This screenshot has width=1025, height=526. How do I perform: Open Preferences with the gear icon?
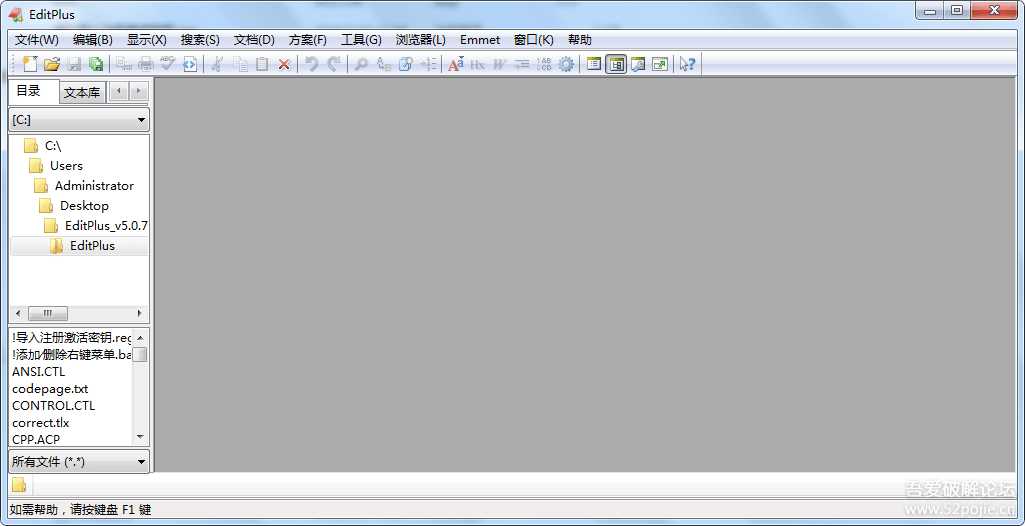(x=566, y=63)
